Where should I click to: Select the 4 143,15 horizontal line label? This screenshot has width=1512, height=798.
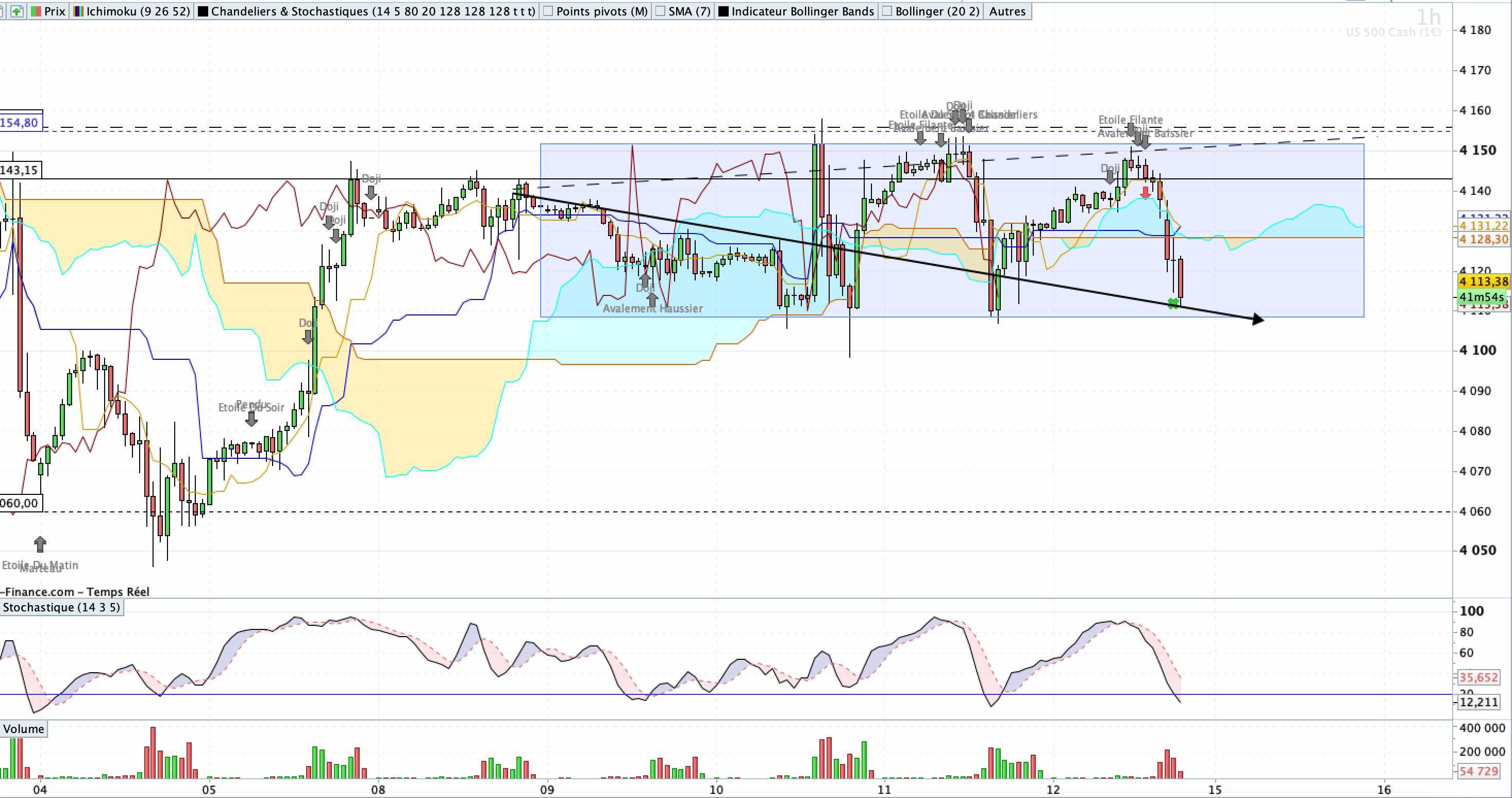click(20, 170)
